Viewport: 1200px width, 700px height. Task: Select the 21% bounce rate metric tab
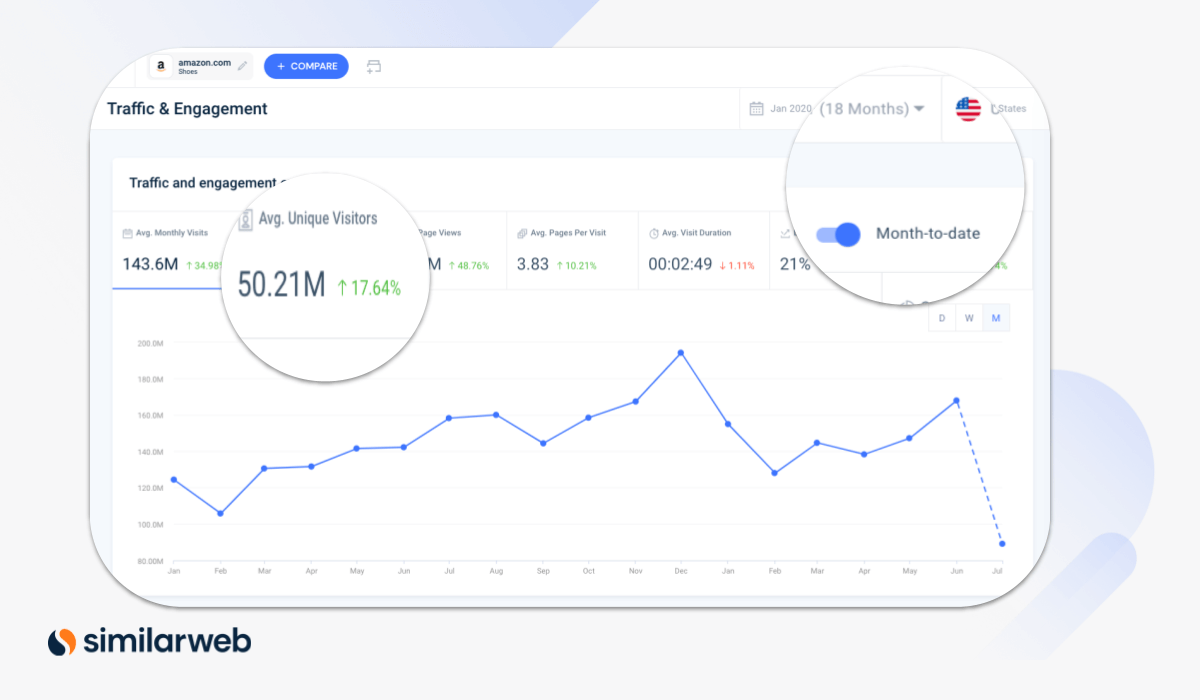click(x=797, y=250)
